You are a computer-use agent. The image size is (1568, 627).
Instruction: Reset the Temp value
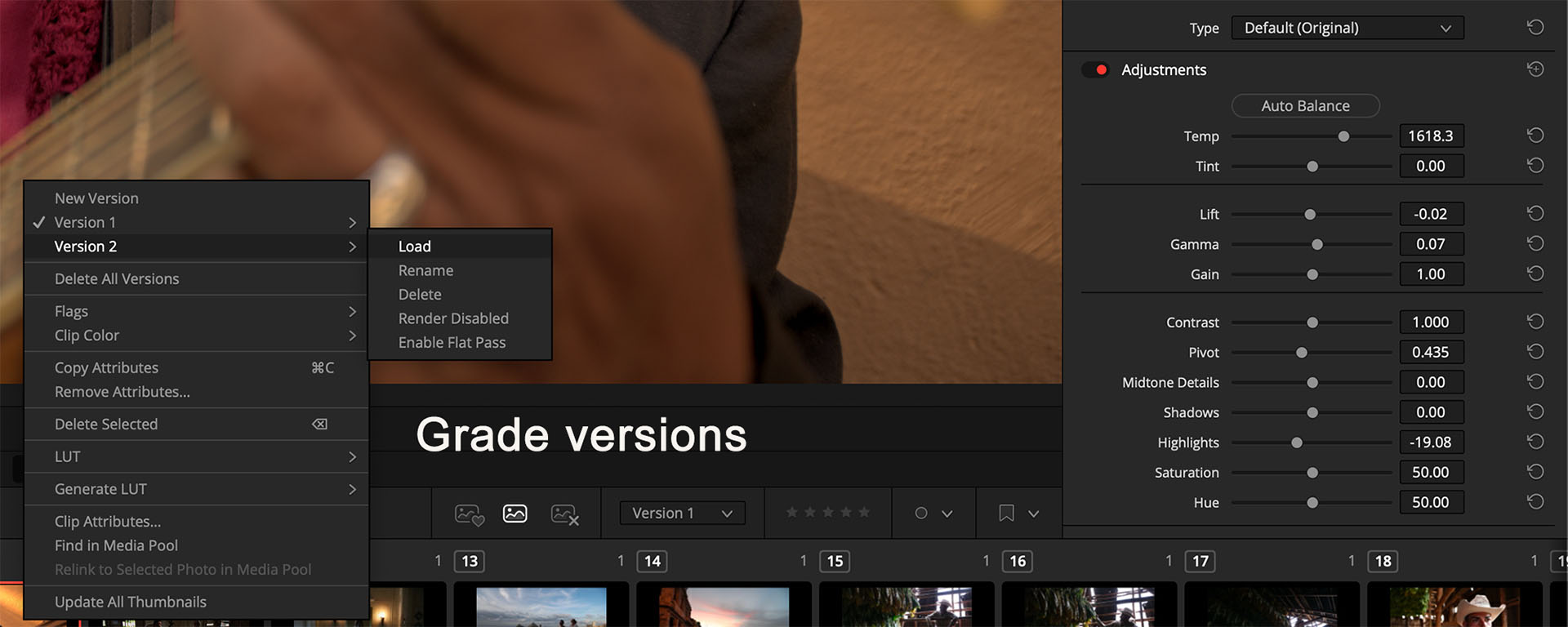click(x=1535, y=136)
